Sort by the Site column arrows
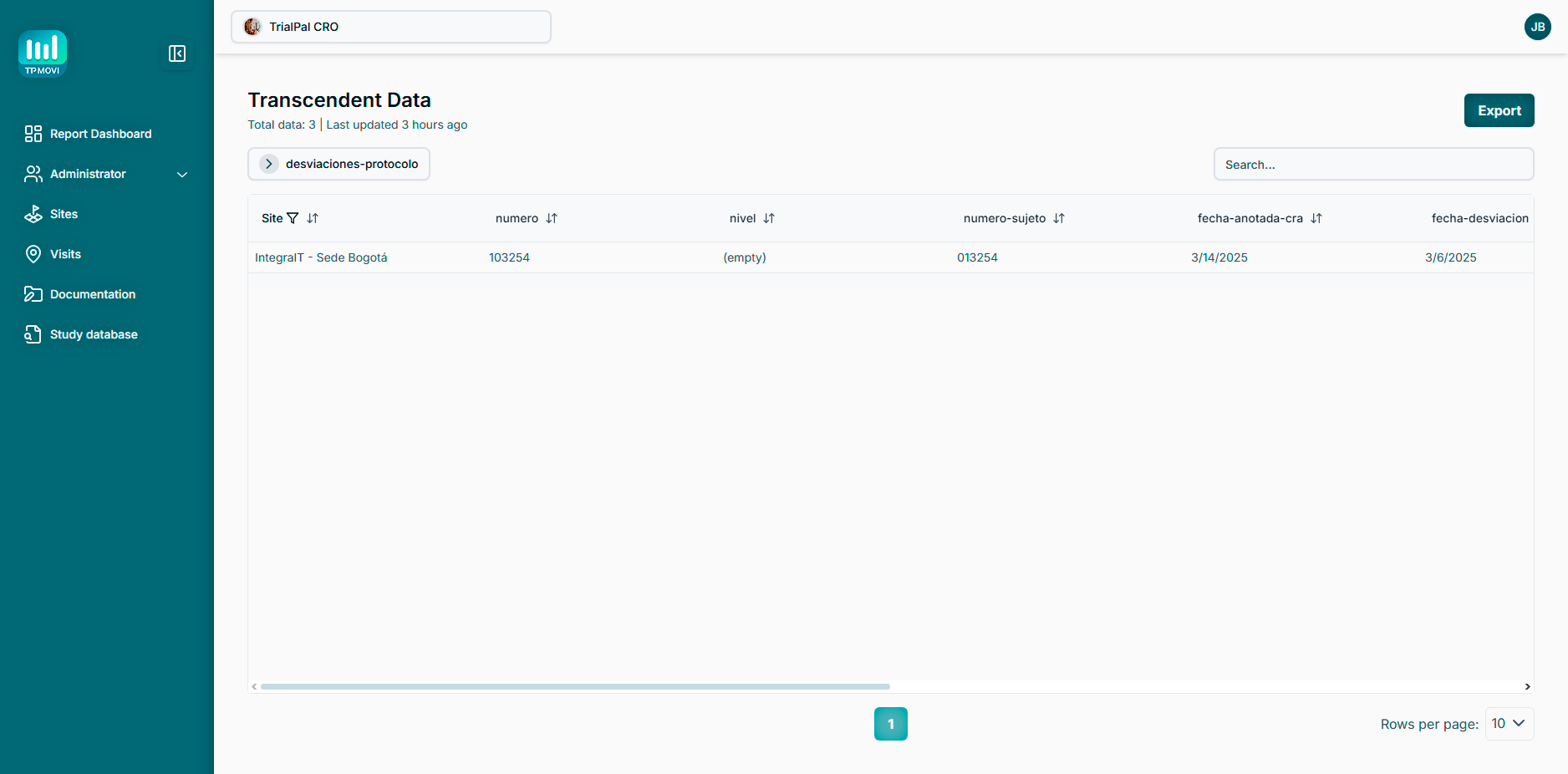1568x774 pixels. click(313, 218)
